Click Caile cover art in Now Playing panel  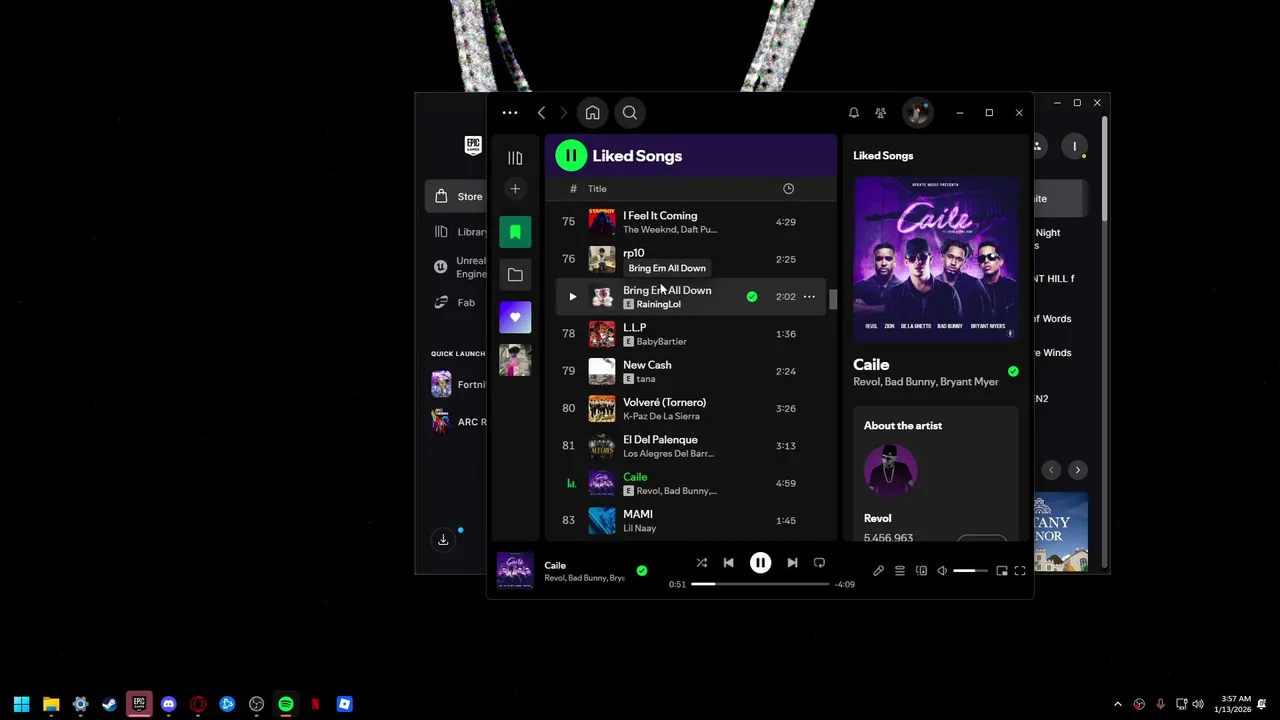coord(936,259)
